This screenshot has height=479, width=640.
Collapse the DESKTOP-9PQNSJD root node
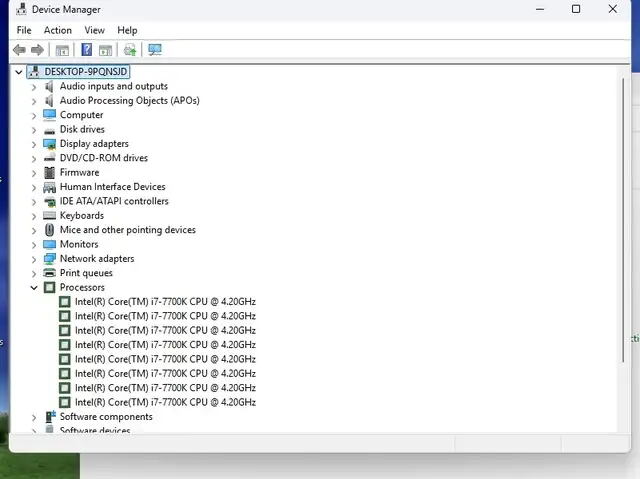[19, 72]
